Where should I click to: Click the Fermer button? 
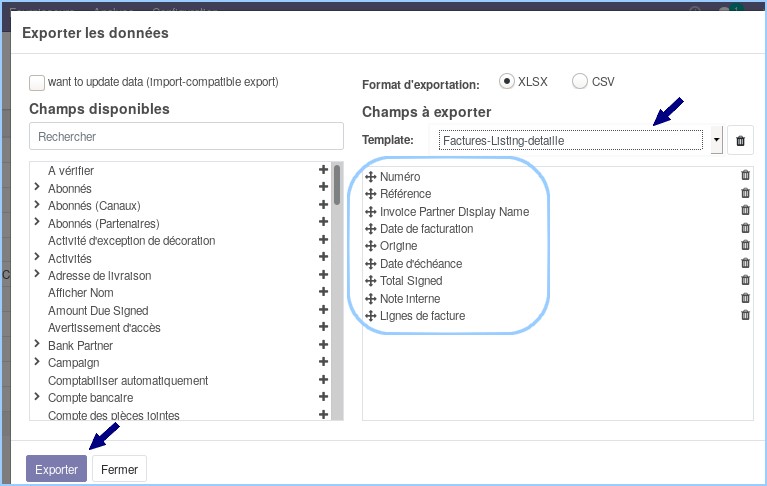coord(119,469)
